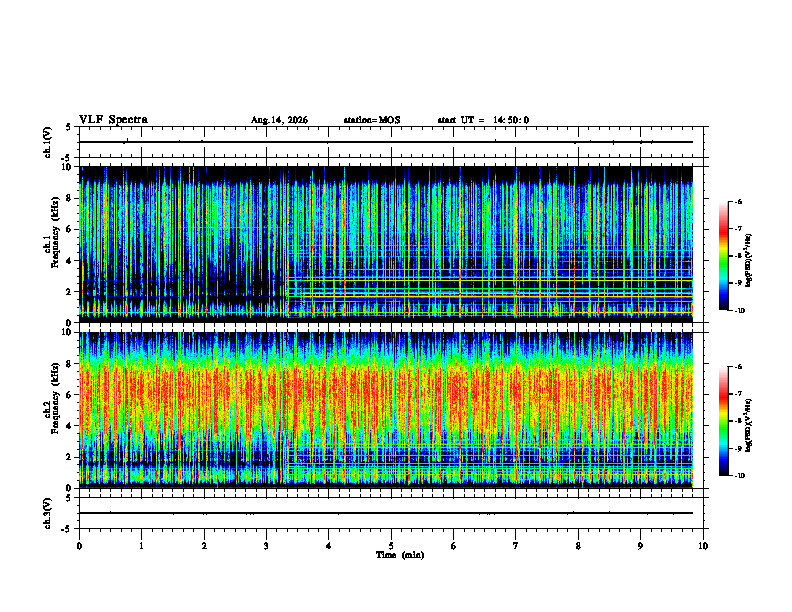Click the 3 minute tick on time axis
This screenshot has height=612, width=792.
pos(266,546)
